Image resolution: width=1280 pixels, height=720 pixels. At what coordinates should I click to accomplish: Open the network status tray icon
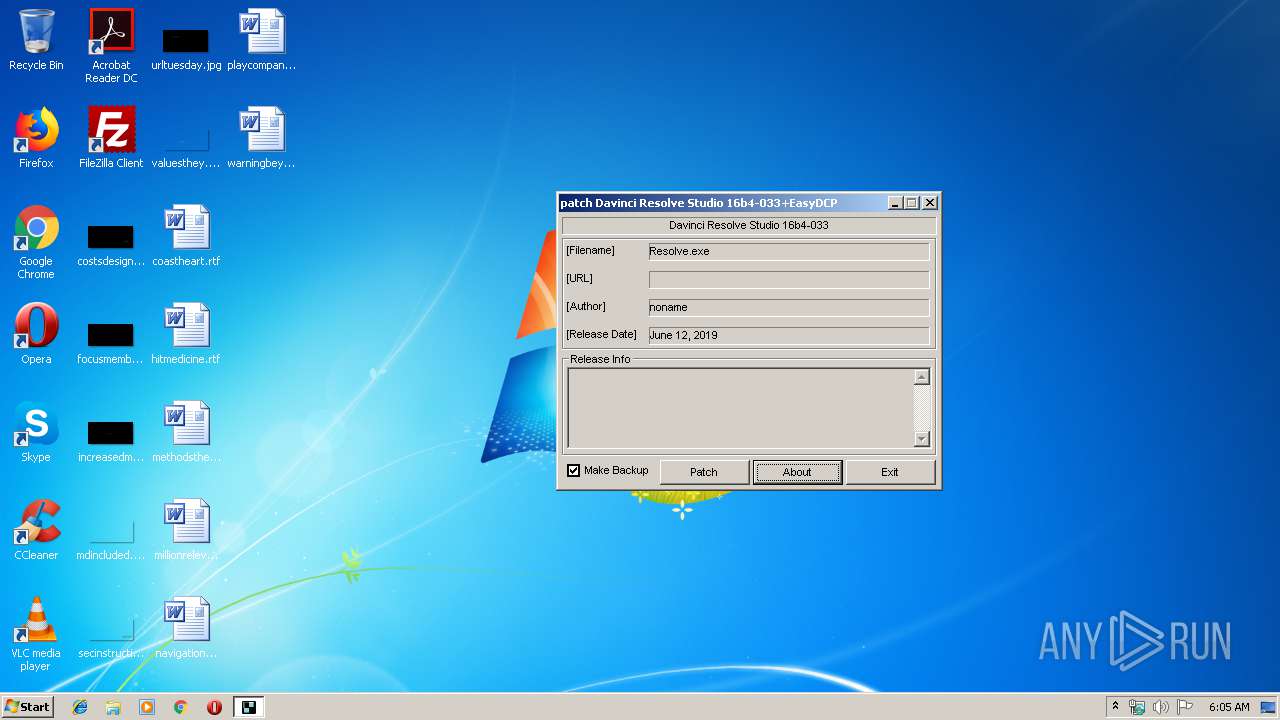[1137, 707]
